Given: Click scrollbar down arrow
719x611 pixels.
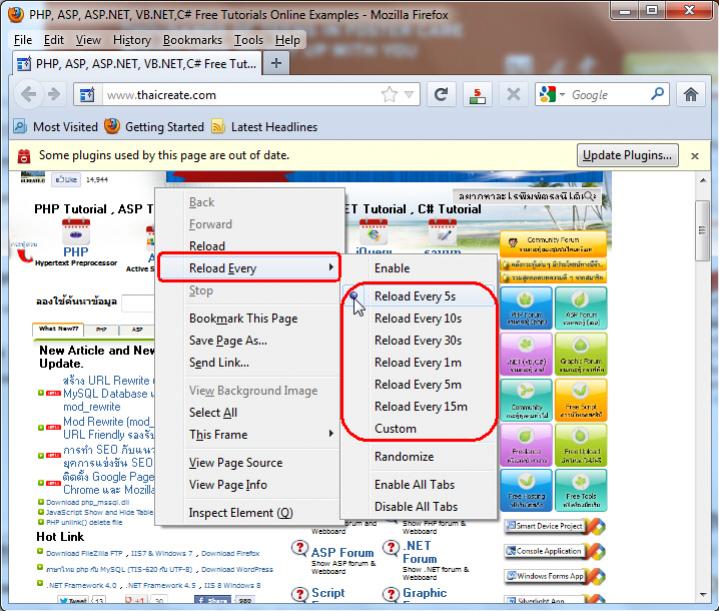Looking at the screenshot, I should coord(703,595).
